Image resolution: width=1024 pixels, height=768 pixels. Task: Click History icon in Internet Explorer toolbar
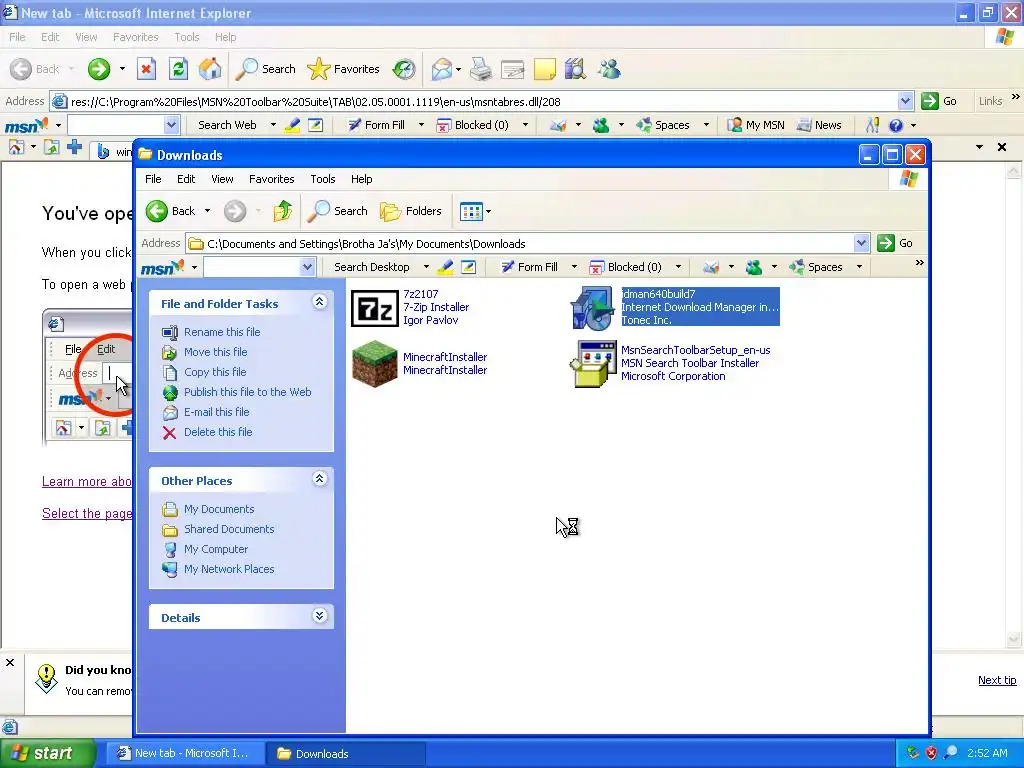pyautogui.click(x=404, y=69)
